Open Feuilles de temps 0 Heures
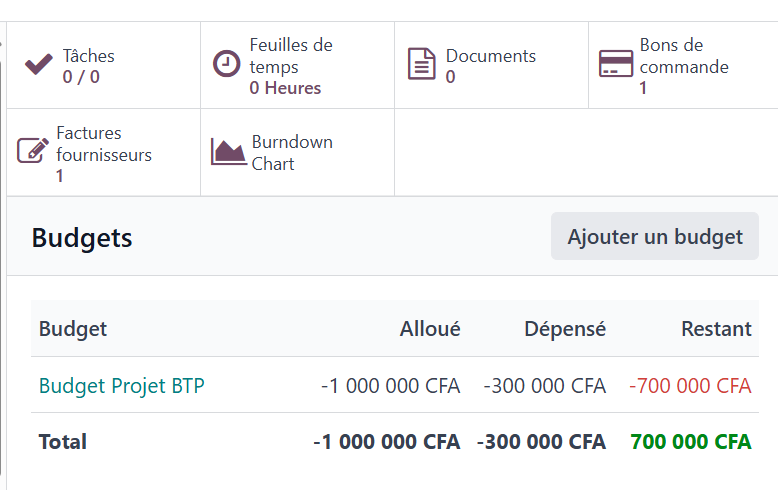Viewport: 778px width, 490px height. coord(291,66)
